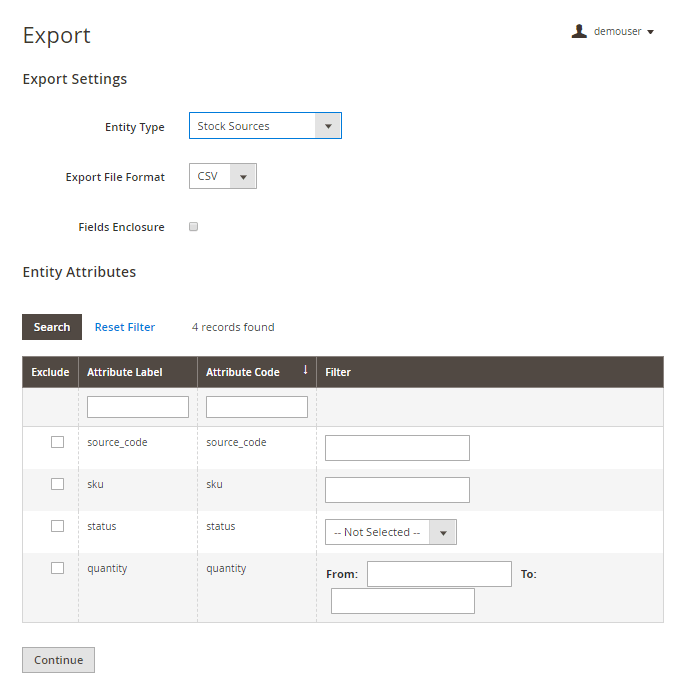Check Exclude box for source_code row
Screen dimensions: 685x683
click(57, 442)
